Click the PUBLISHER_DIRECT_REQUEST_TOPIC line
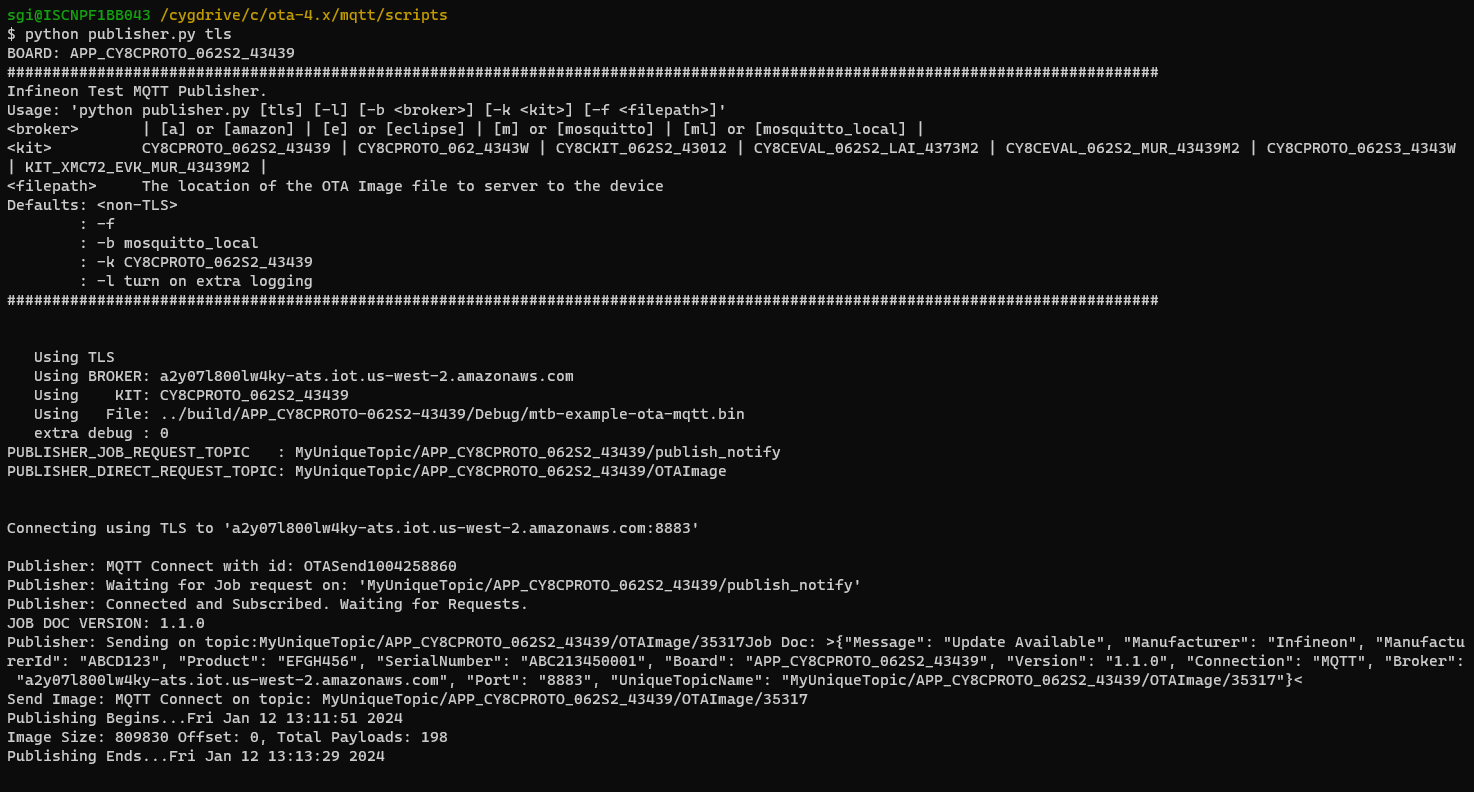This screenshot has width=1474, height=792. click(x=366, y=471)
